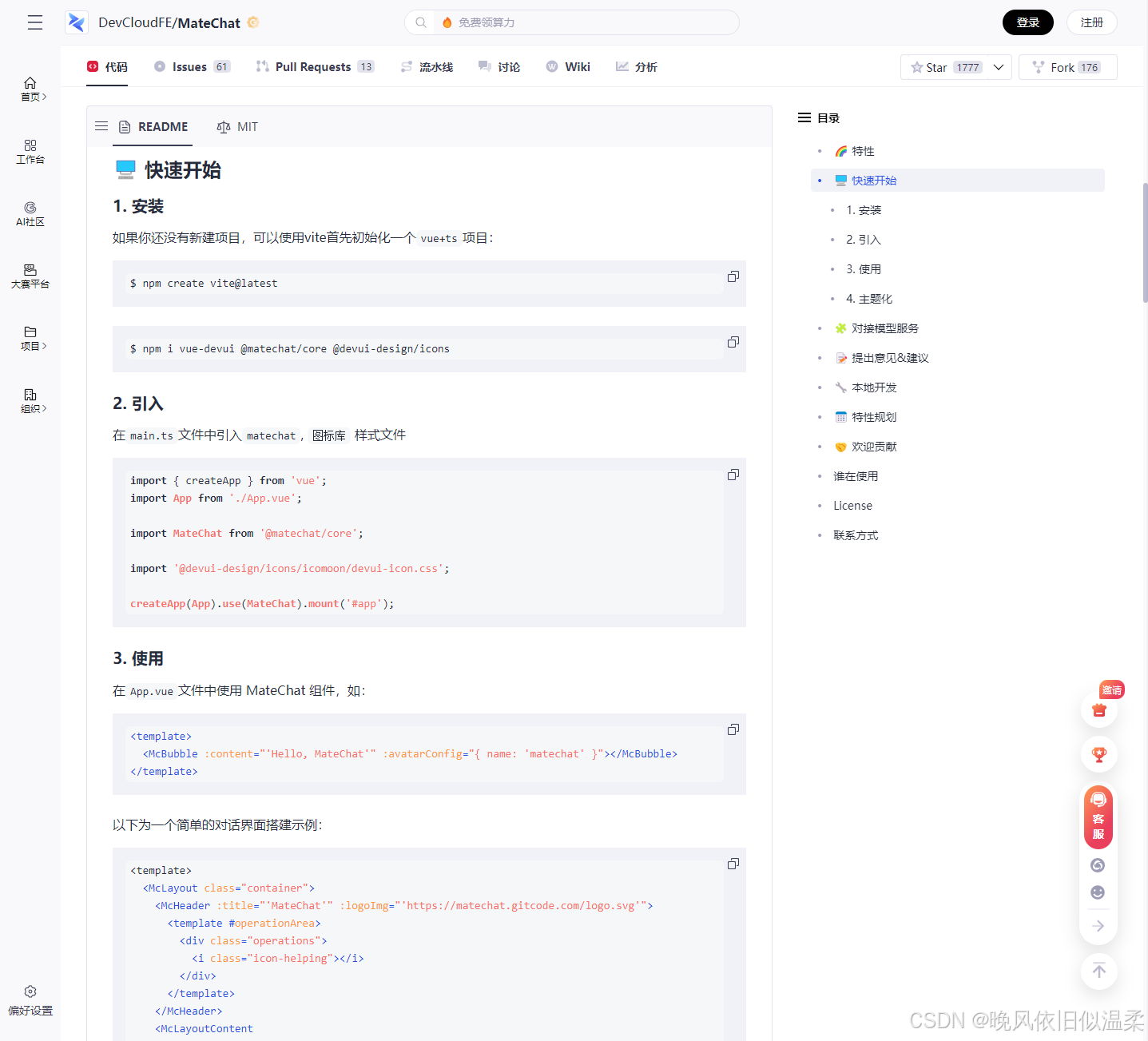Select the README tab

[153, 127]
